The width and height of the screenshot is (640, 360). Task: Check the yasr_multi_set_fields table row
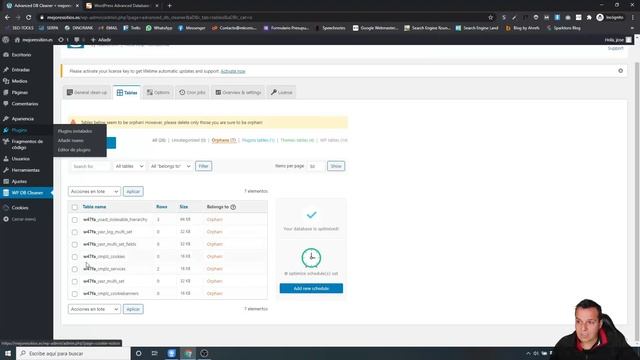75,244
